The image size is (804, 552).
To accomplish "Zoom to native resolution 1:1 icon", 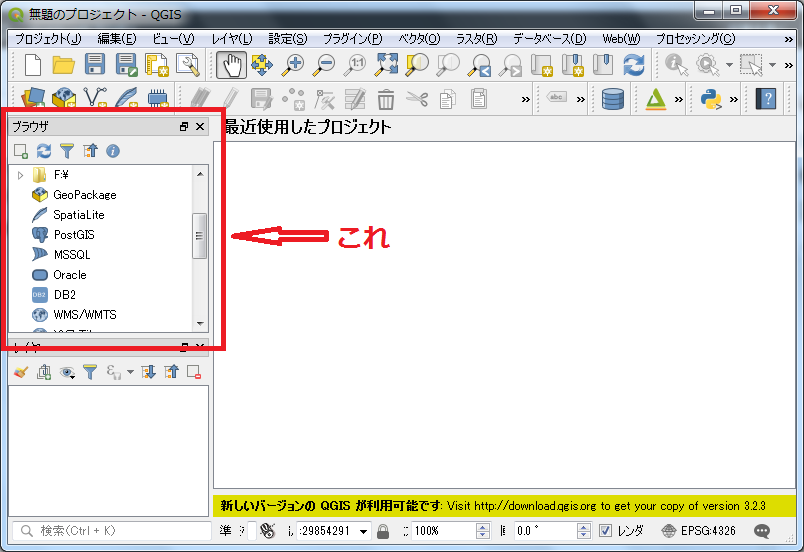I will tap(355, 65).
